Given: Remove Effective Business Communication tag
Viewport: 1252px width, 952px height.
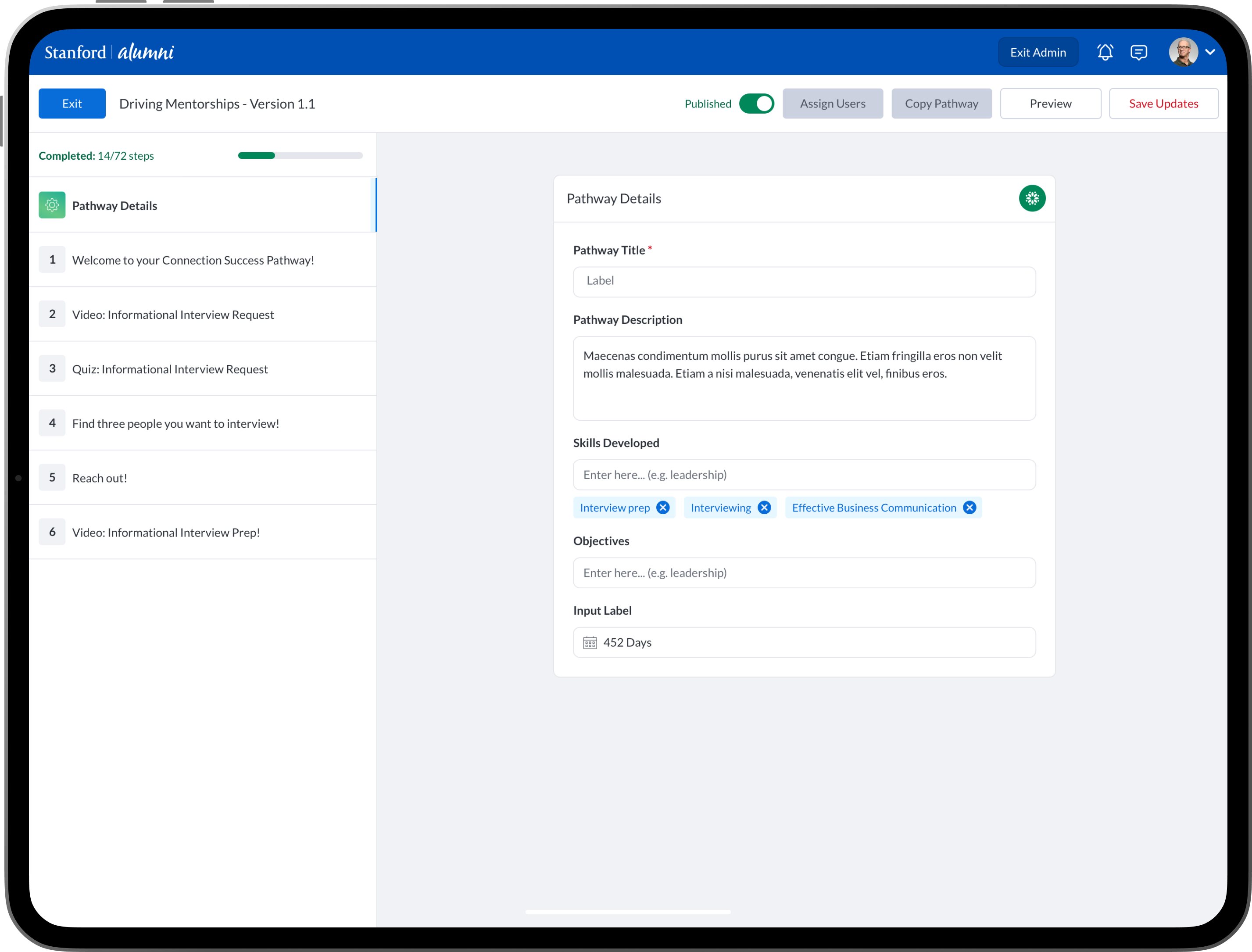Looking at the screenshot, I should (969, 508).
